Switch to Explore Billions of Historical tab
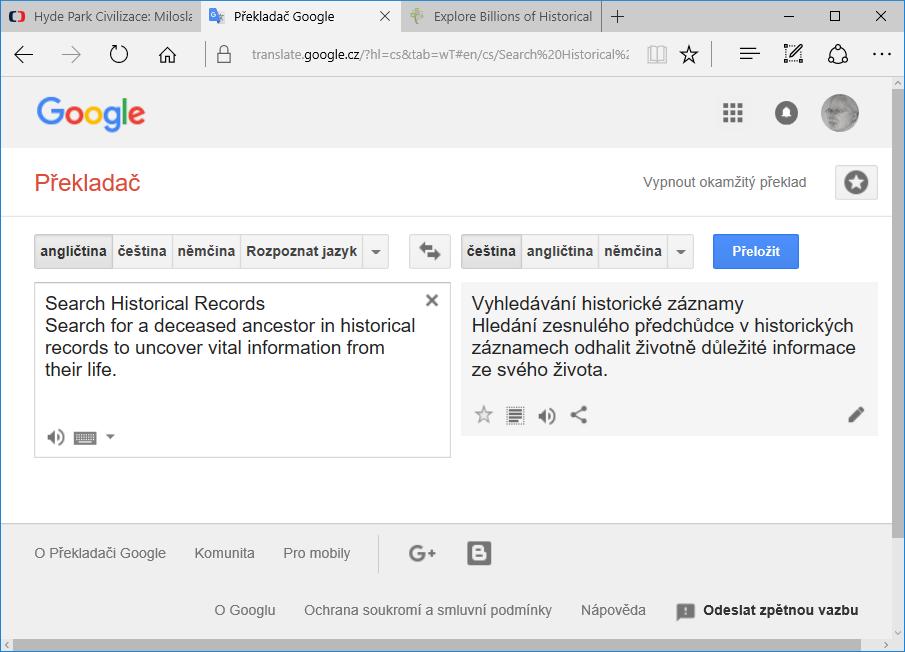 click(x=501, y=16)
